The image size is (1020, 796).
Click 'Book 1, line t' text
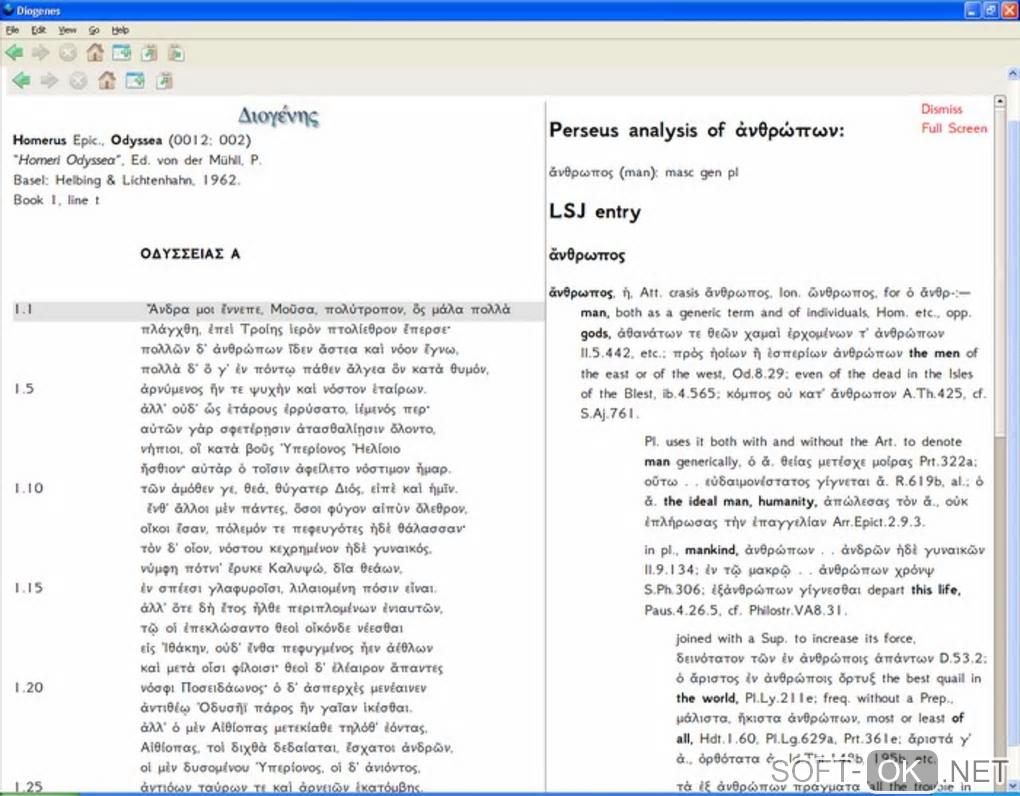pyautogui.click(x=57, y=200)
